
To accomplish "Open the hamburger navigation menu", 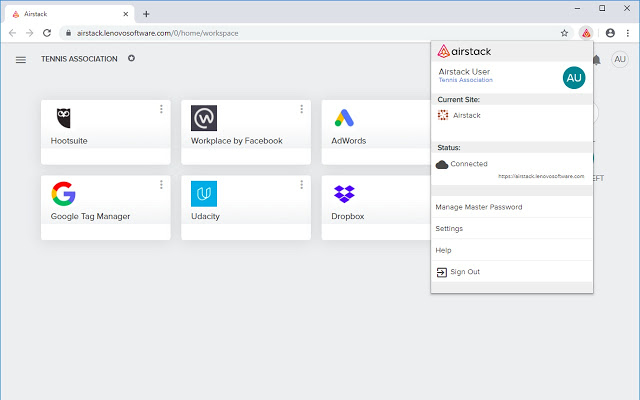I will tap(21, 60).
